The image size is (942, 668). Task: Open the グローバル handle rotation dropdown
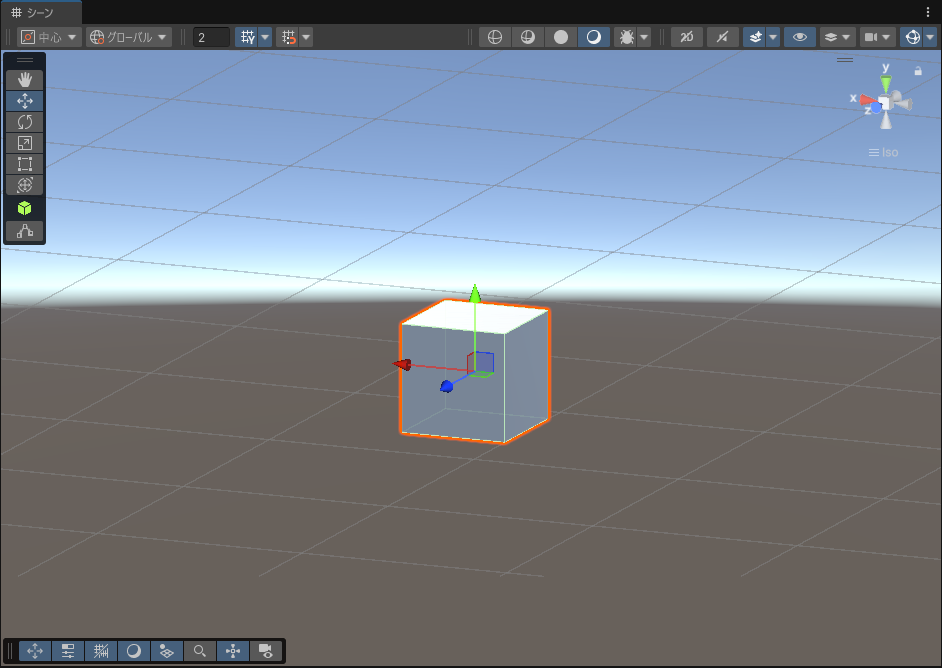pos(129,37)
